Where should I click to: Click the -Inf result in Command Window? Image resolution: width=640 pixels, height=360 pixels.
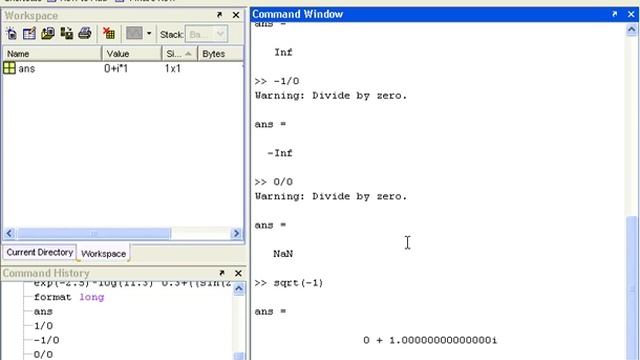[x=280, y=153]
